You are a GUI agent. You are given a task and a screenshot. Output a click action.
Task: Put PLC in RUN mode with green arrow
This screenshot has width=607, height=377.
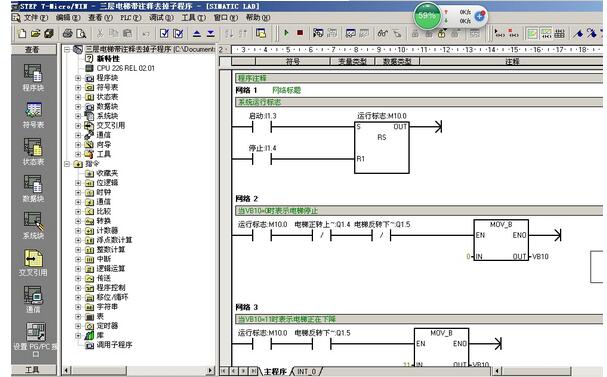286,33
